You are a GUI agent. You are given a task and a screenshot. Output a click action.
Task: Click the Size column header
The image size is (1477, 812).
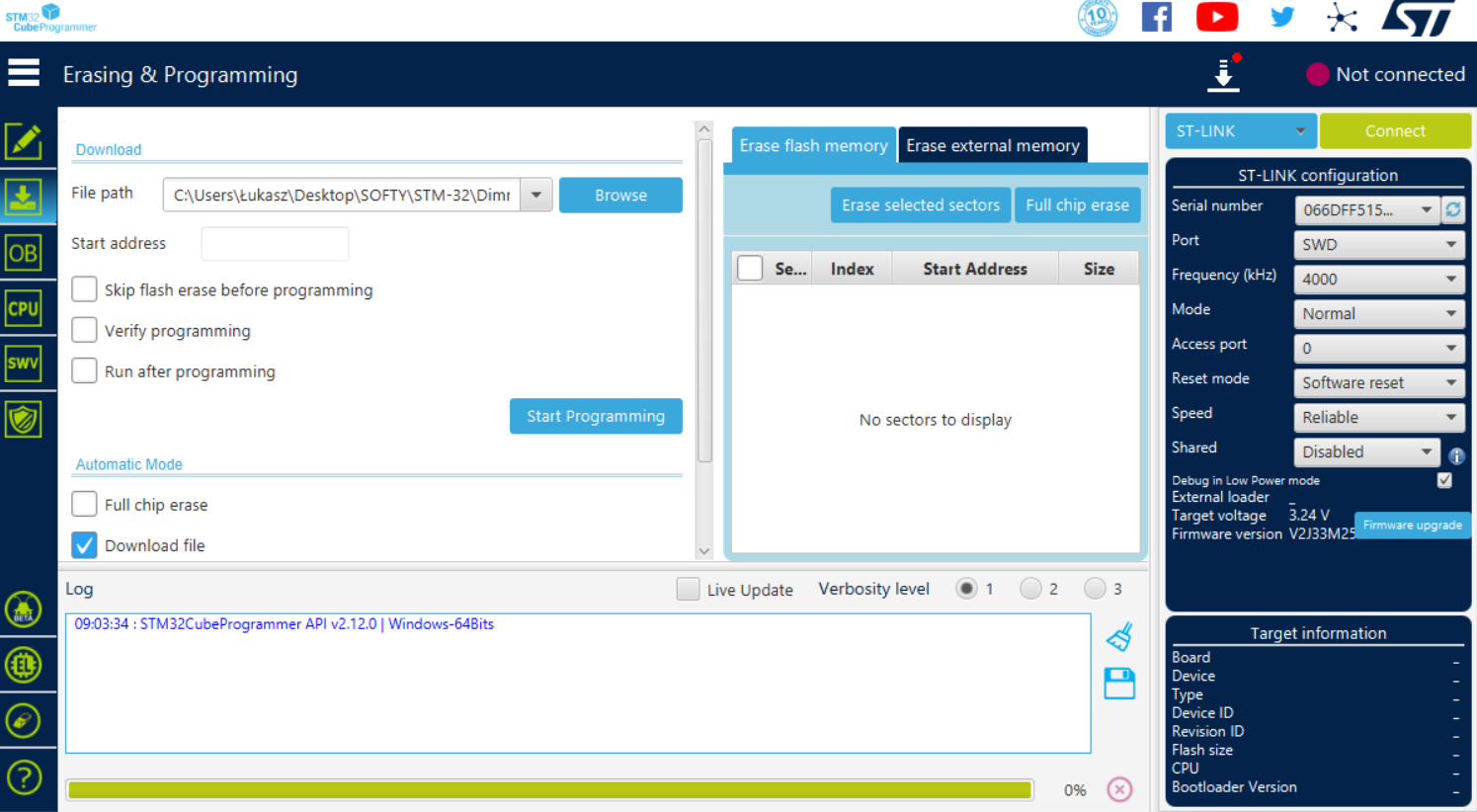[1099, 269]
